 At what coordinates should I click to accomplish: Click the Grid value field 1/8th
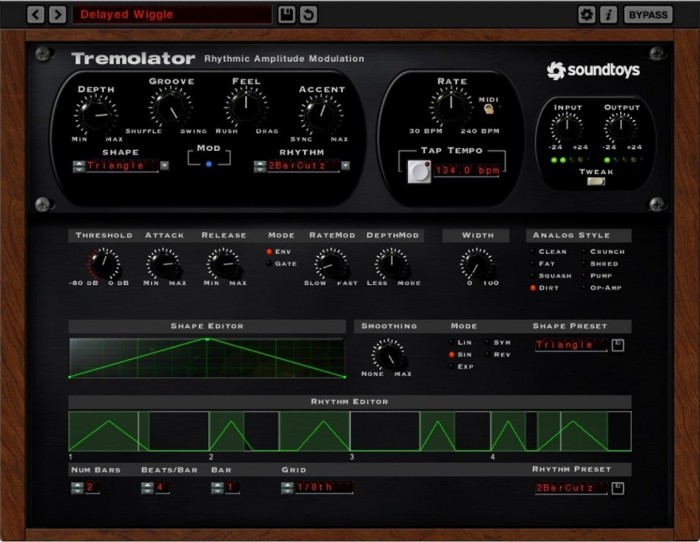(324, 488)
